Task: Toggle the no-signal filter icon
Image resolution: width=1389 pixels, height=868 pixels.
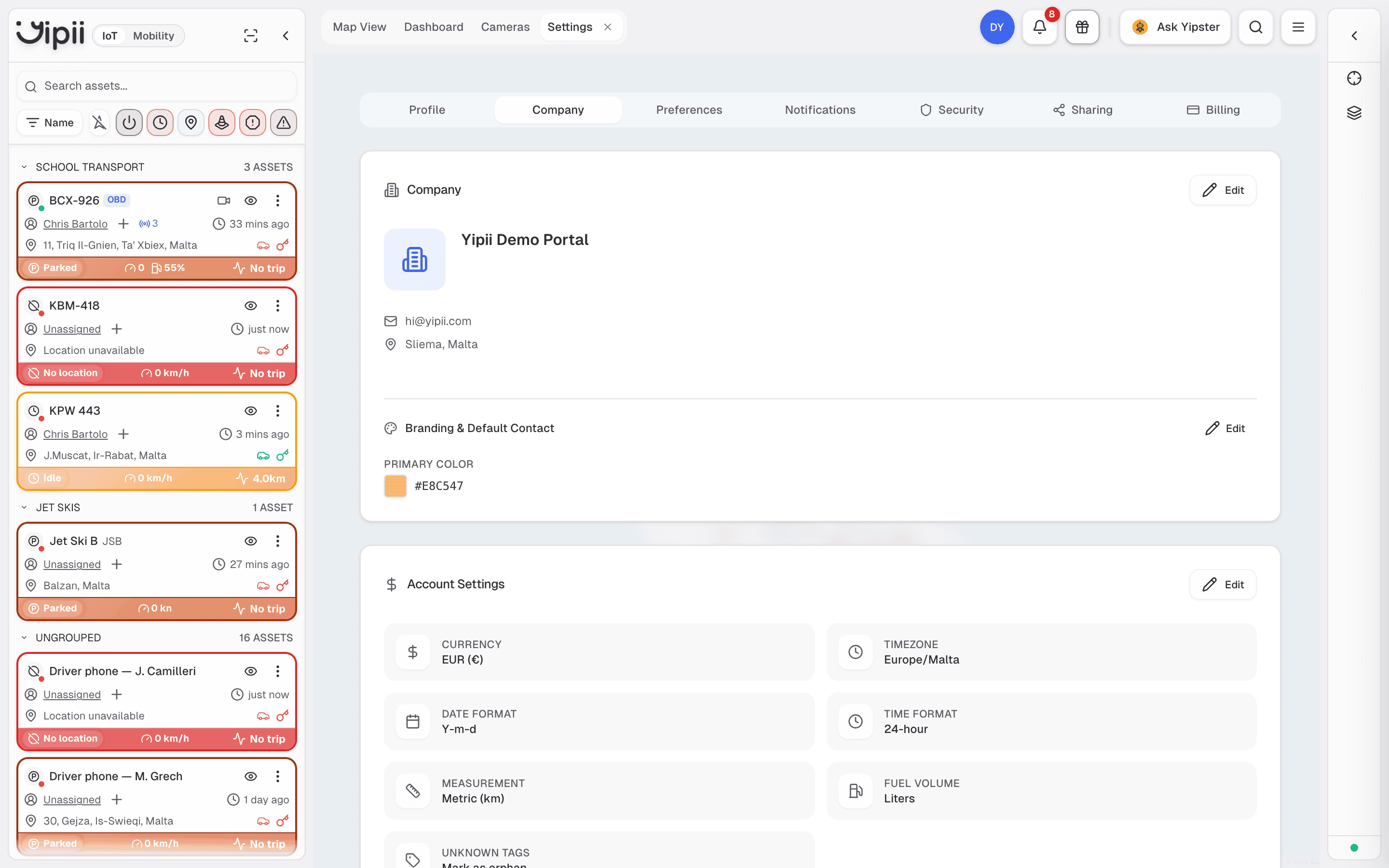Action: pos(100,122)
